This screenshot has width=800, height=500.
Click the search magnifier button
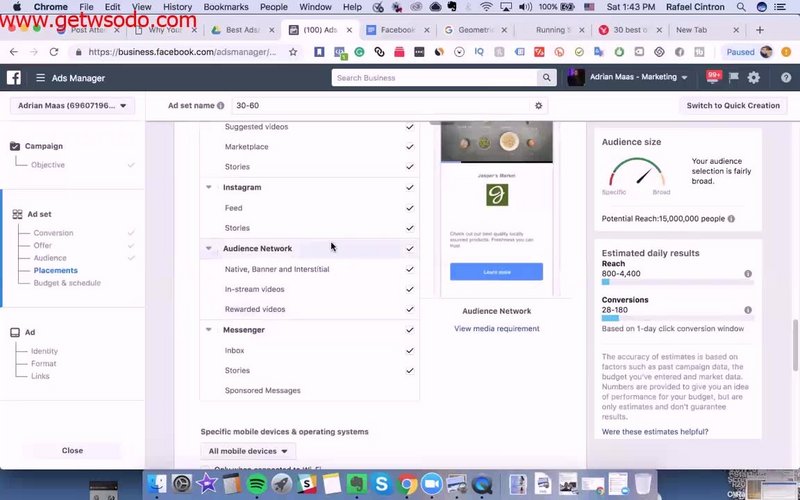pyautogui.click(x=546, y=78)
